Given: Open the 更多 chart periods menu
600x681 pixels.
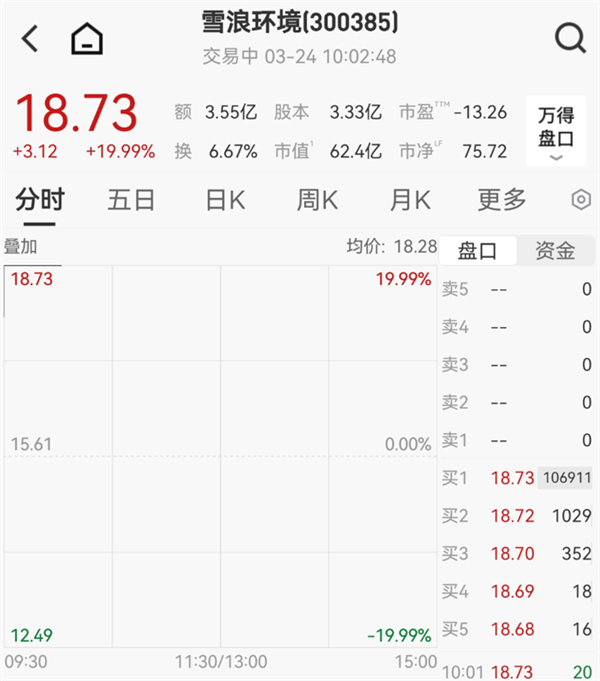Looking at the screenshot, I should (x=501, y=200).
